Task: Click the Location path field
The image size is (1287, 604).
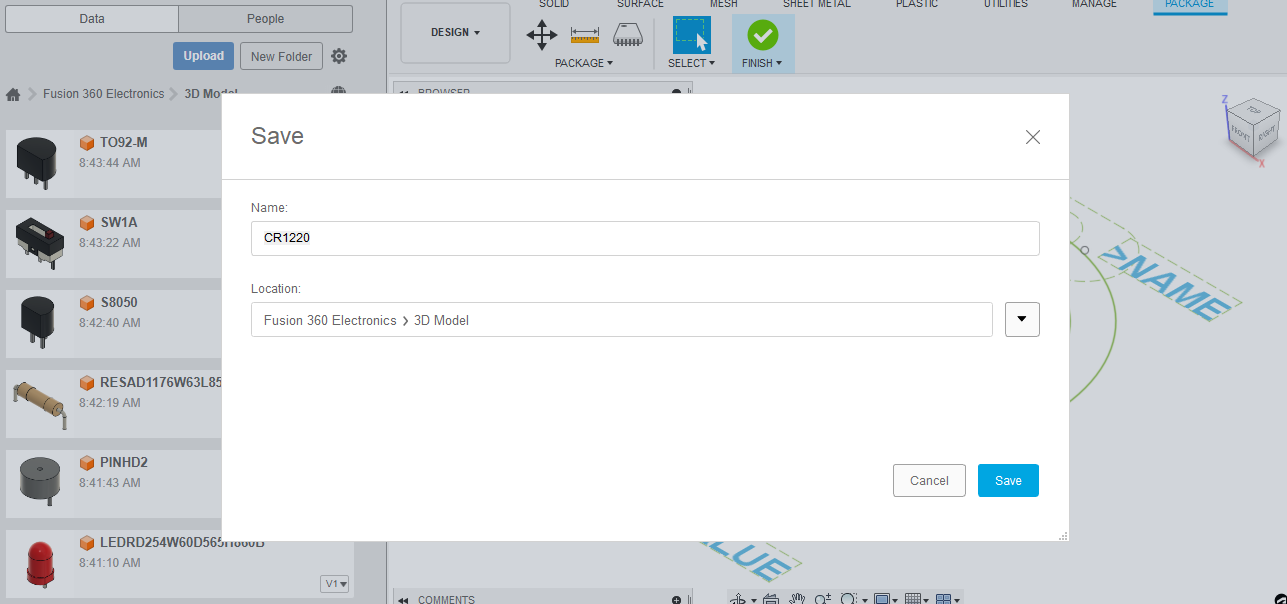Action: tap(622, 320)
